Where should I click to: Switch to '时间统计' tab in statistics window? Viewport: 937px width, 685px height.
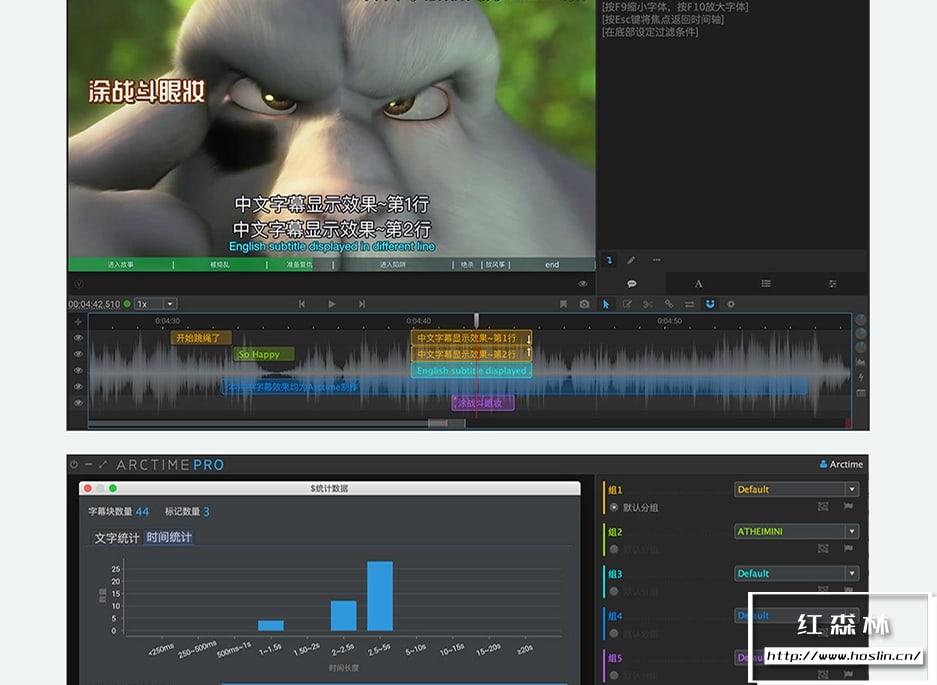click(169, 537)
